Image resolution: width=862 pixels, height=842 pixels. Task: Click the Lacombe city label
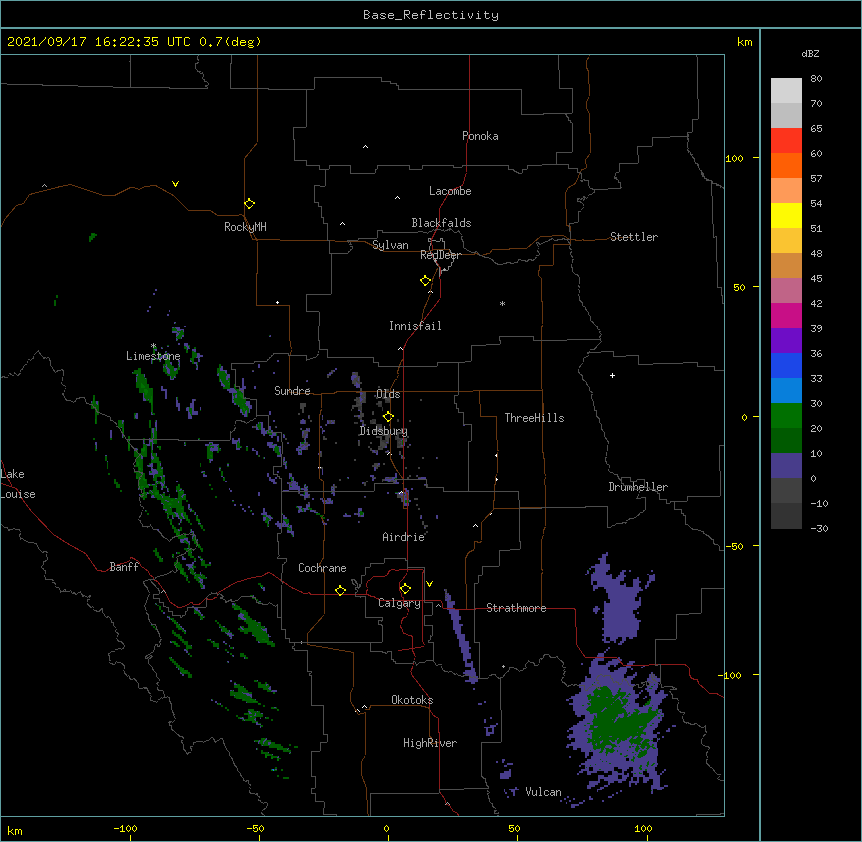[450, 191]
